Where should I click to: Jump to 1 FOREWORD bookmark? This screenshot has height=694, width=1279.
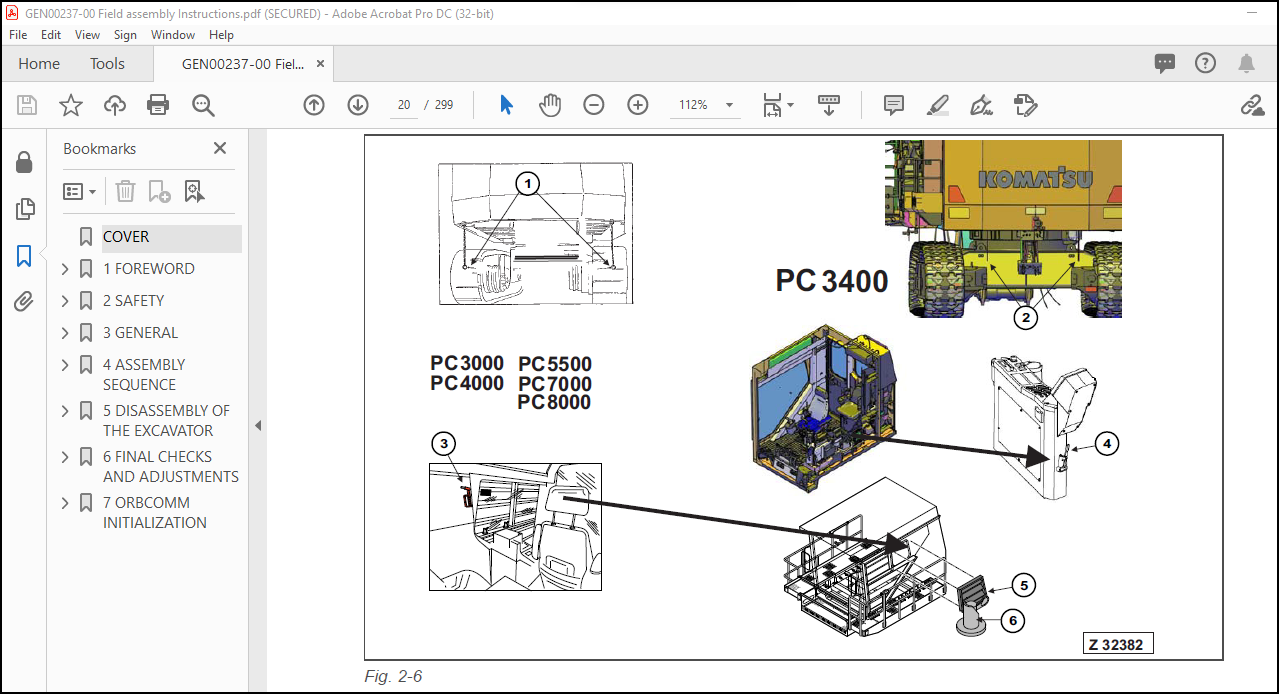[x=149, y=269]
